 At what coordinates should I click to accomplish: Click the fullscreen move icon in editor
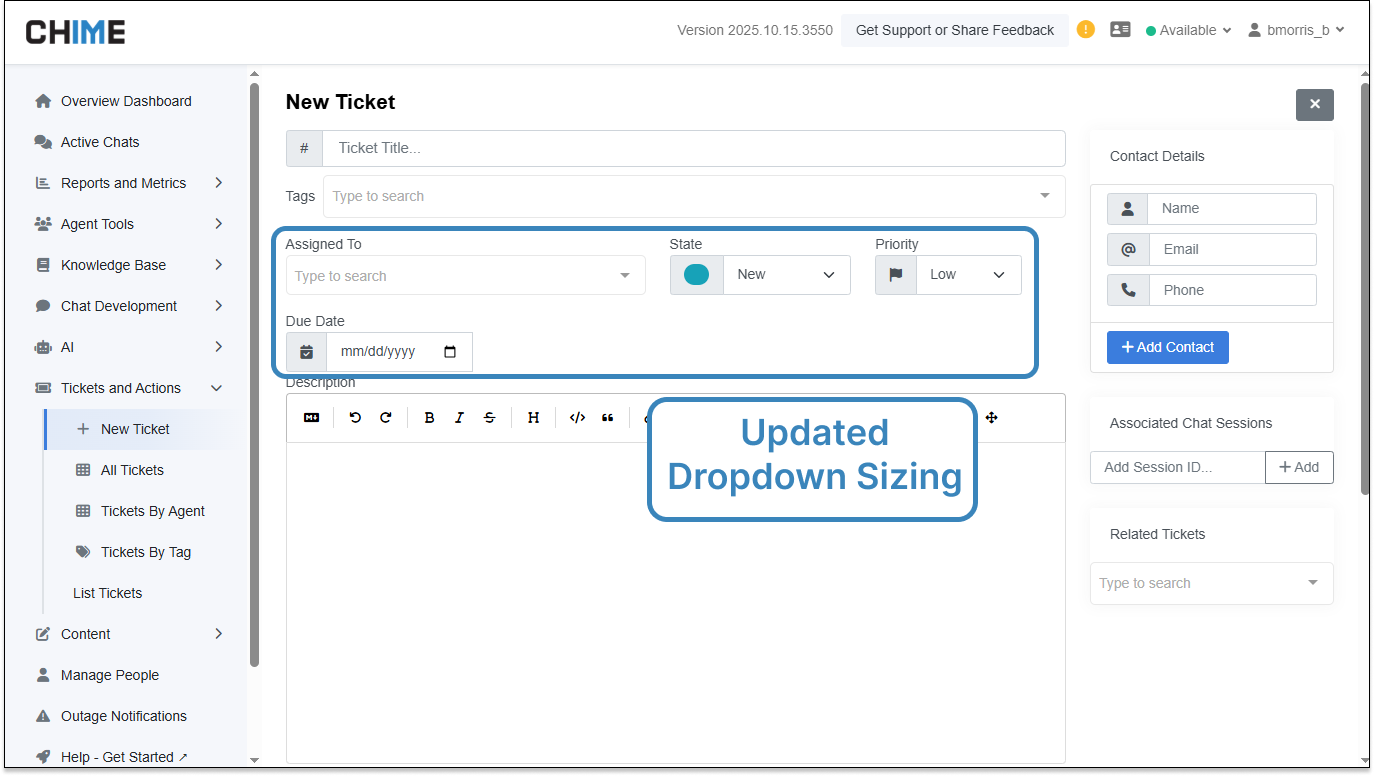(x=991, y=418)
